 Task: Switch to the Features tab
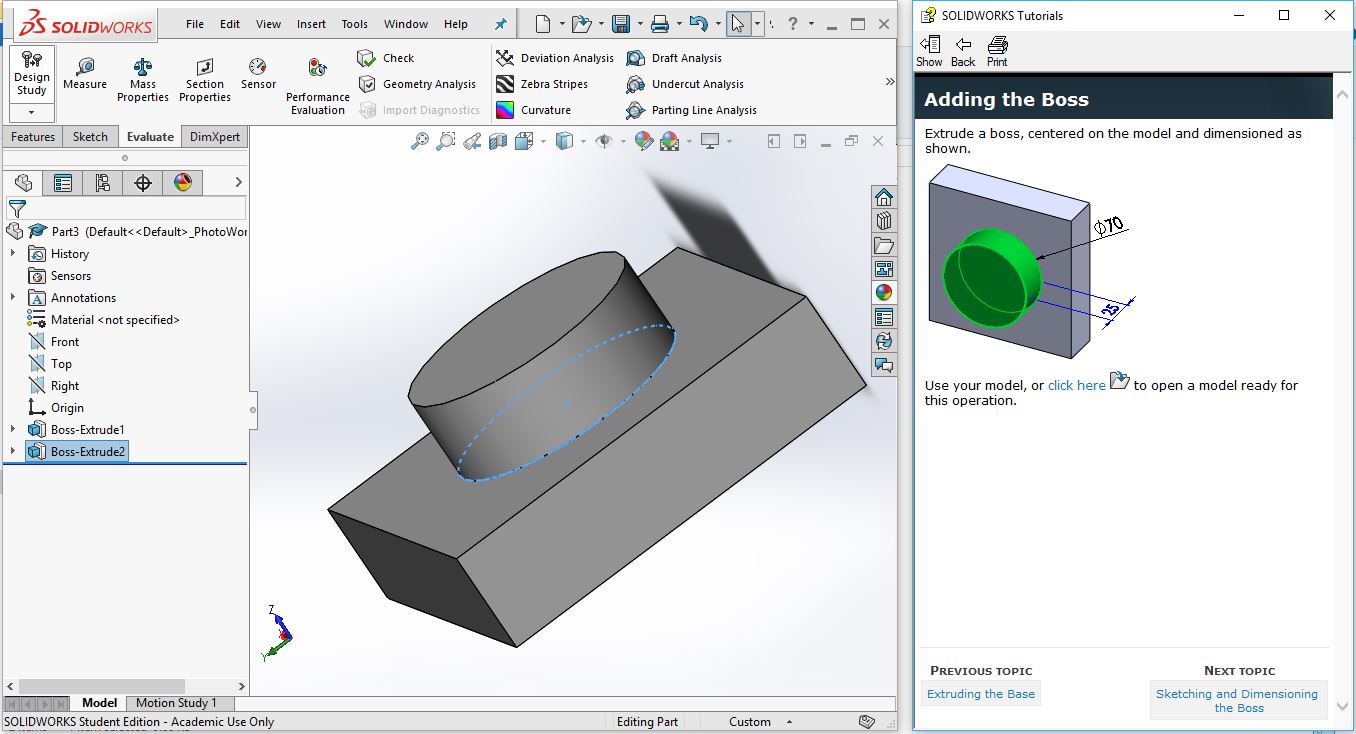33,137
